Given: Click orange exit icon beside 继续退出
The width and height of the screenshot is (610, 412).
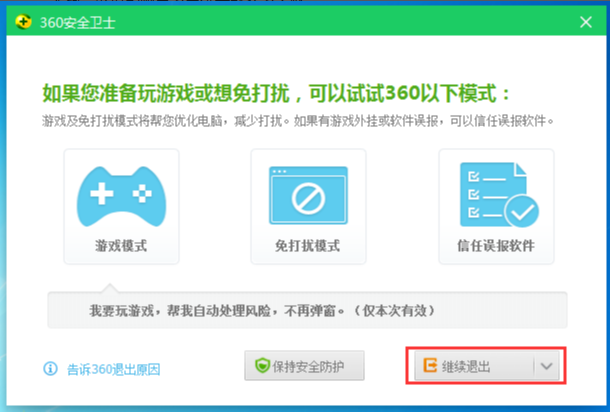Looking at the screenshot, I should pyautogui.click(x=430, y=366).
